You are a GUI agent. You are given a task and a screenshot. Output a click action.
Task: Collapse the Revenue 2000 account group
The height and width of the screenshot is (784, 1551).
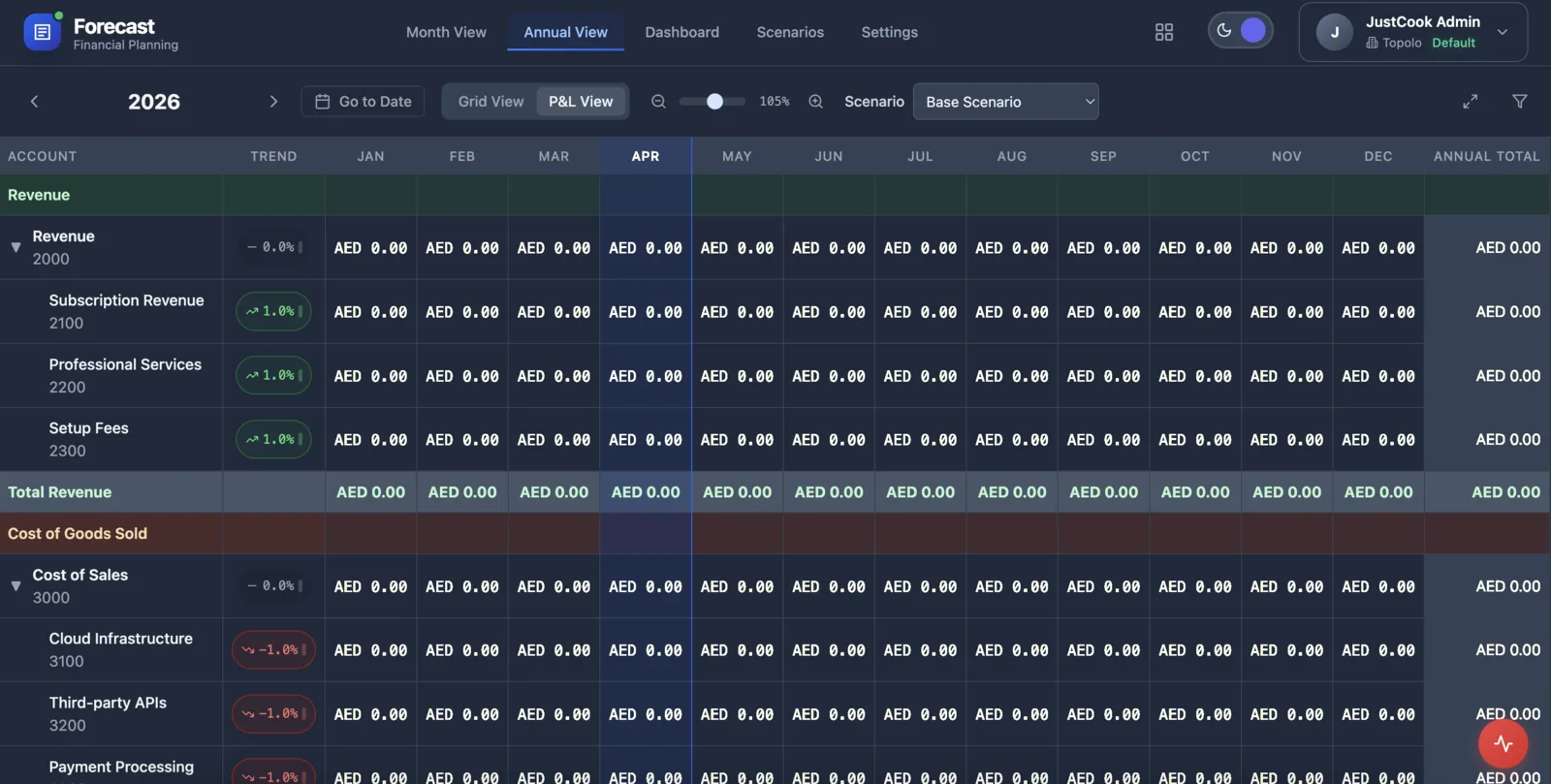[16, 248]
